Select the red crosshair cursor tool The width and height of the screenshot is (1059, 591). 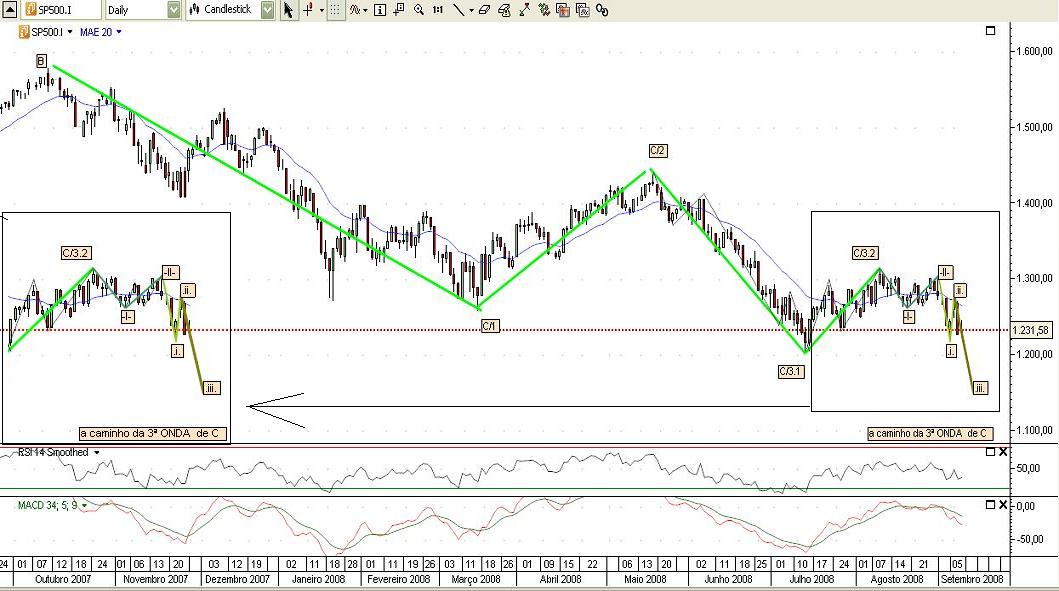point(308,9)
